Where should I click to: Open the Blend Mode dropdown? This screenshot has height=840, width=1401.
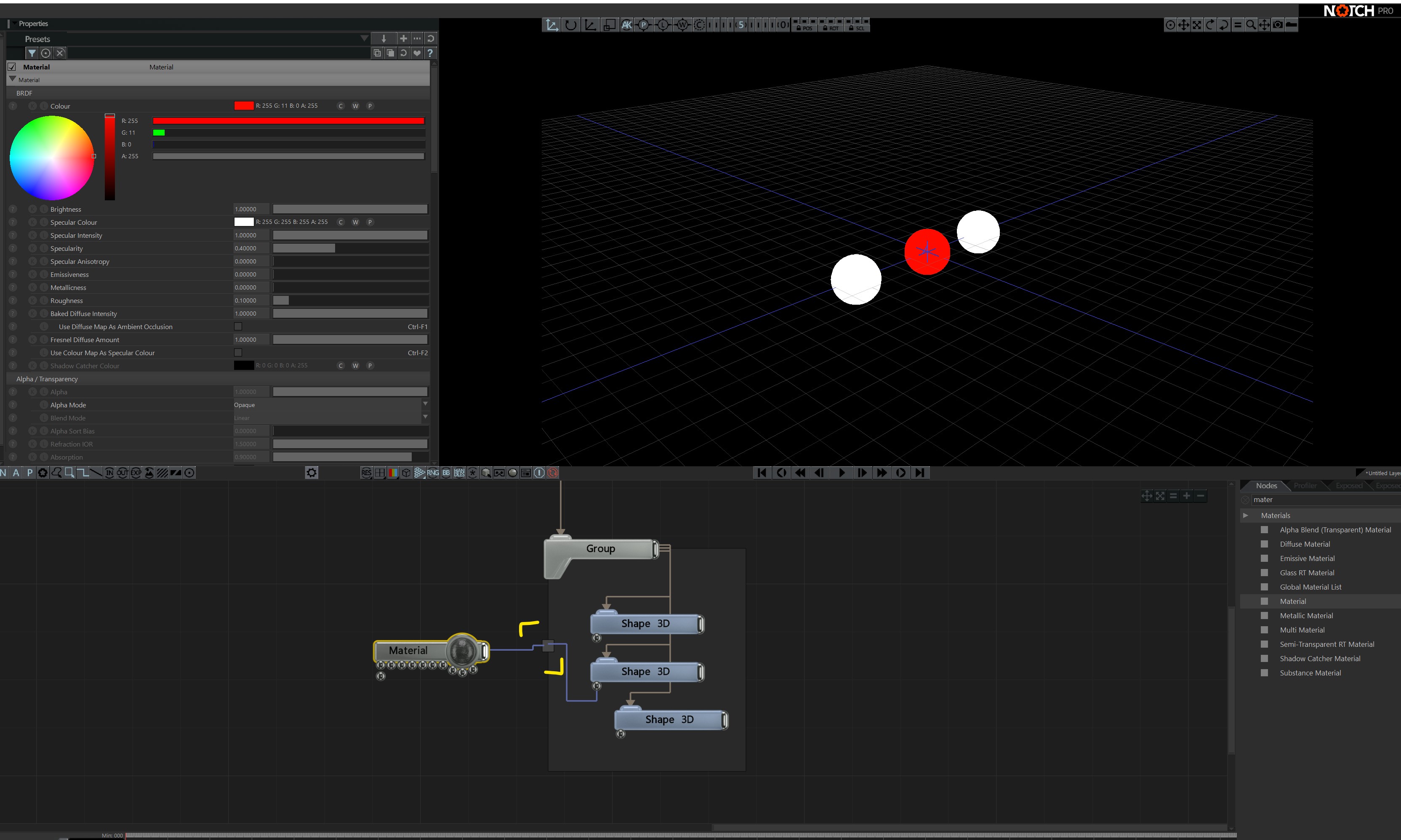425,417
